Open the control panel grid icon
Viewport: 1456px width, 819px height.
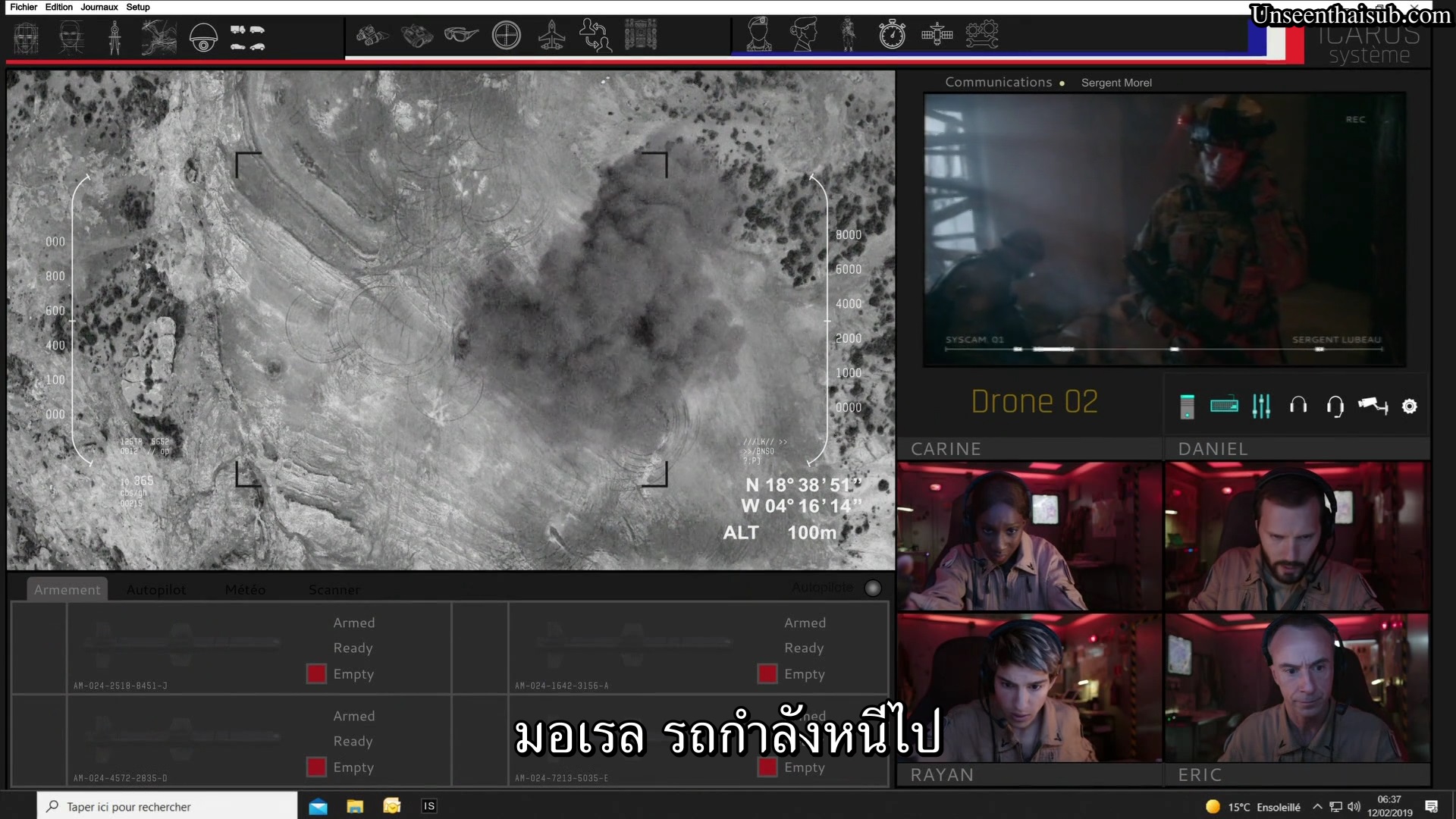641,35
